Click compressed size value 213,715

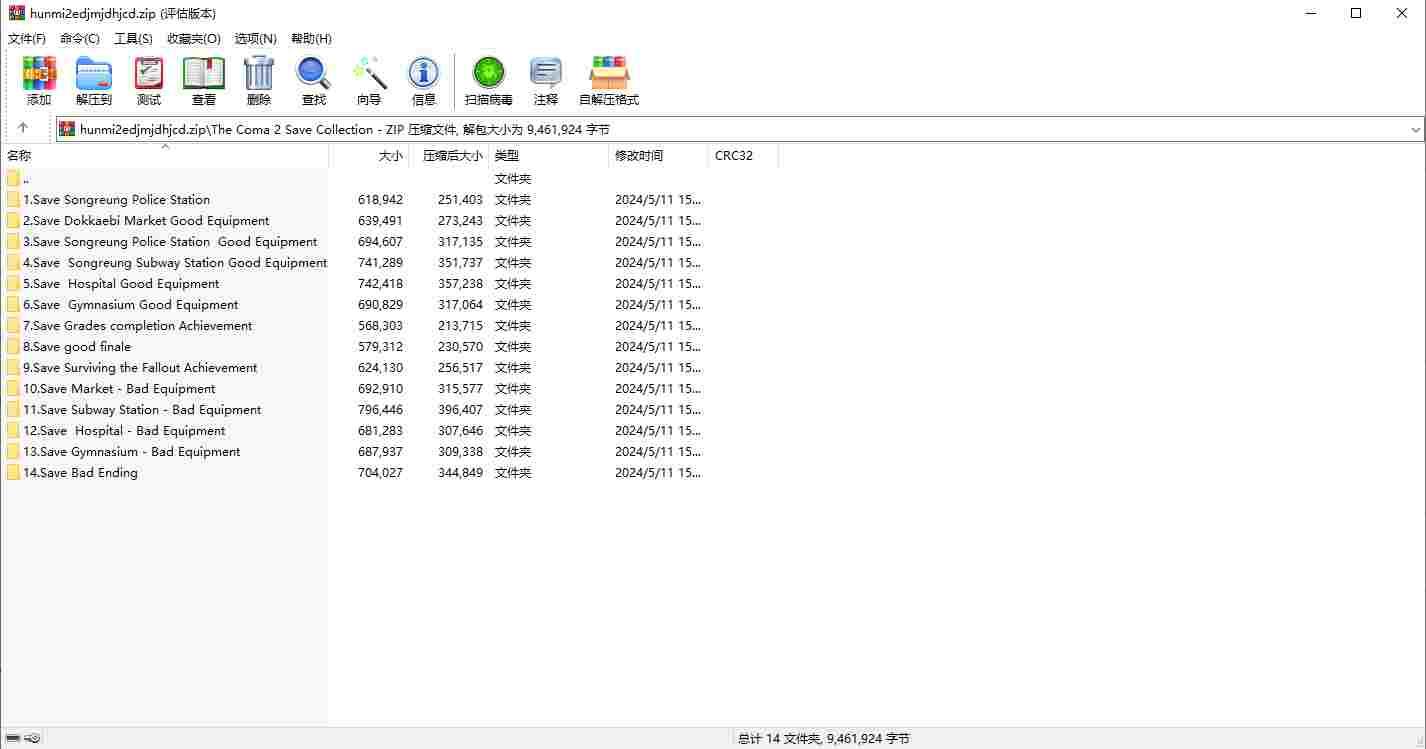click(460, 326)
